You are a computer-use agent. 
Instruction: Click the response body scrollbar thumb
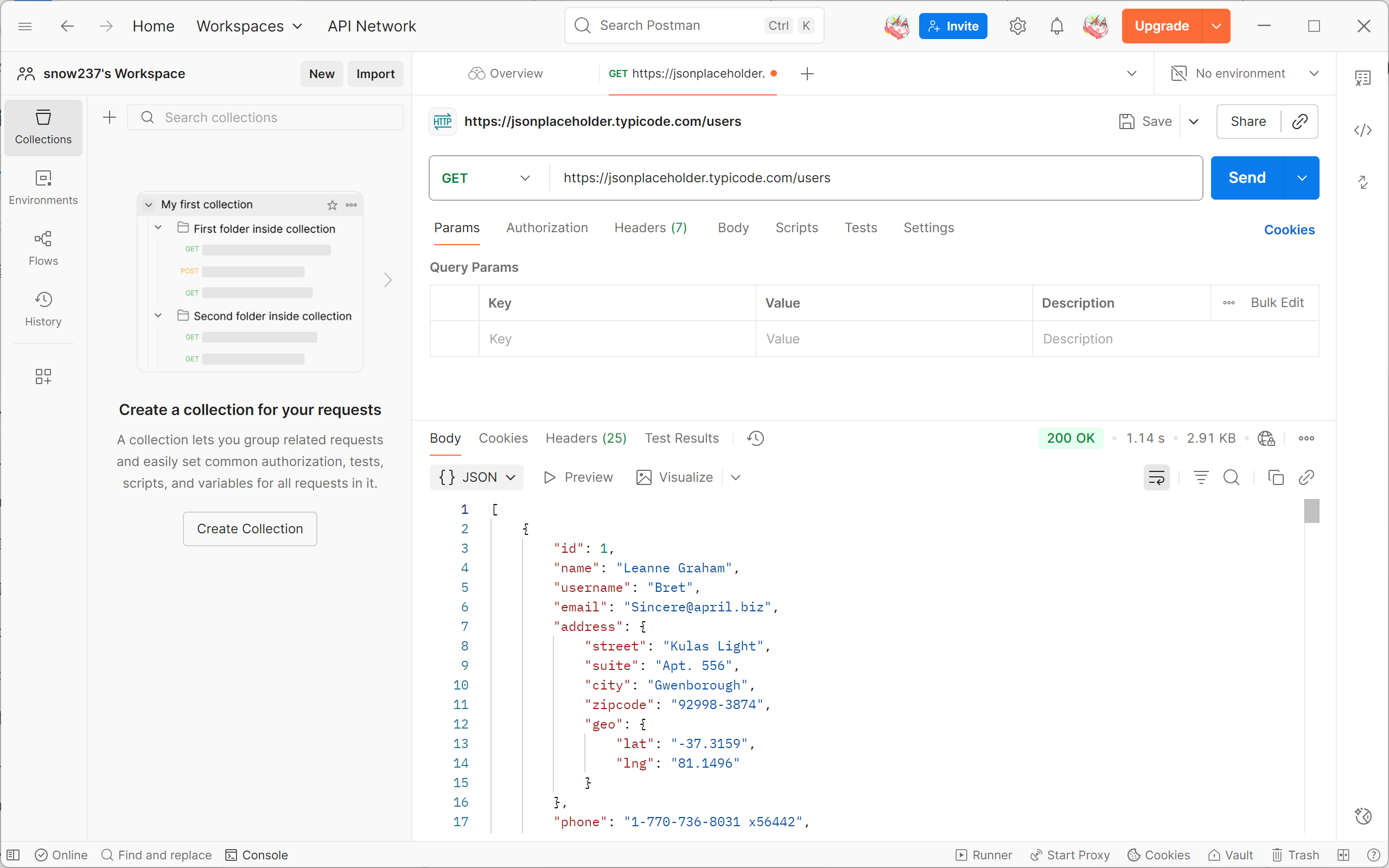(x=1311, y=511)
